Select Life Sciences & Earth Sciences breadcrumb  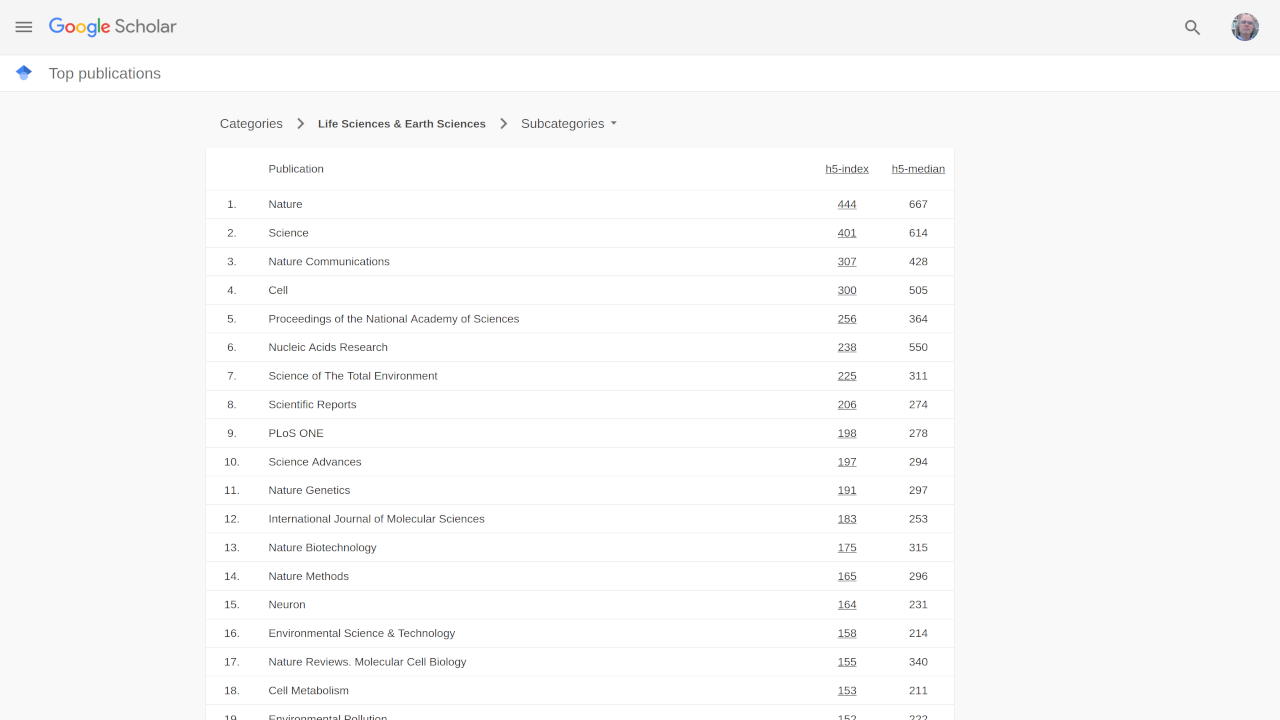pyautogui.click(x=401, y=124)
